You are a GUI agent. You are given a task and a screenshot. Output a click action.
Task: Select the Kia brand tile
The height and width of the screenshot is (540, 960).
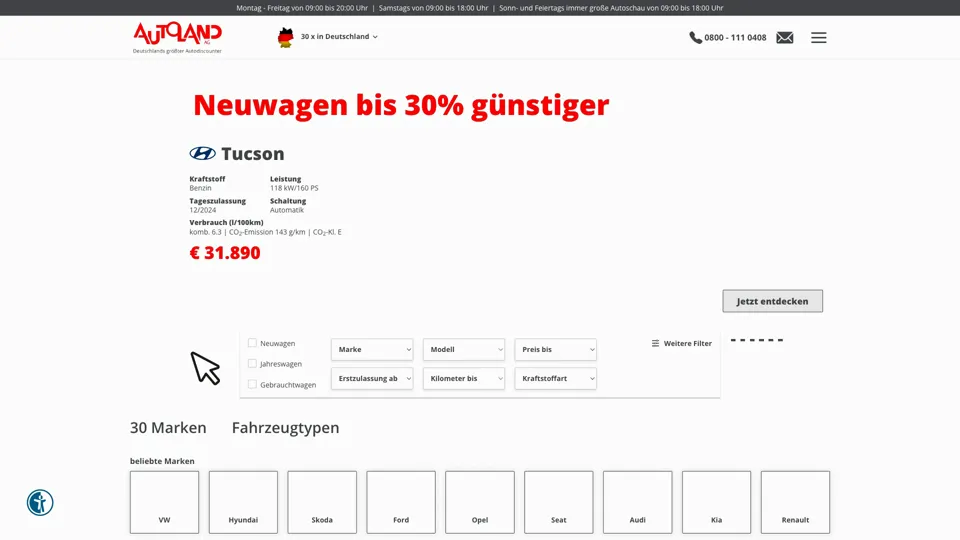coord(716,502)
